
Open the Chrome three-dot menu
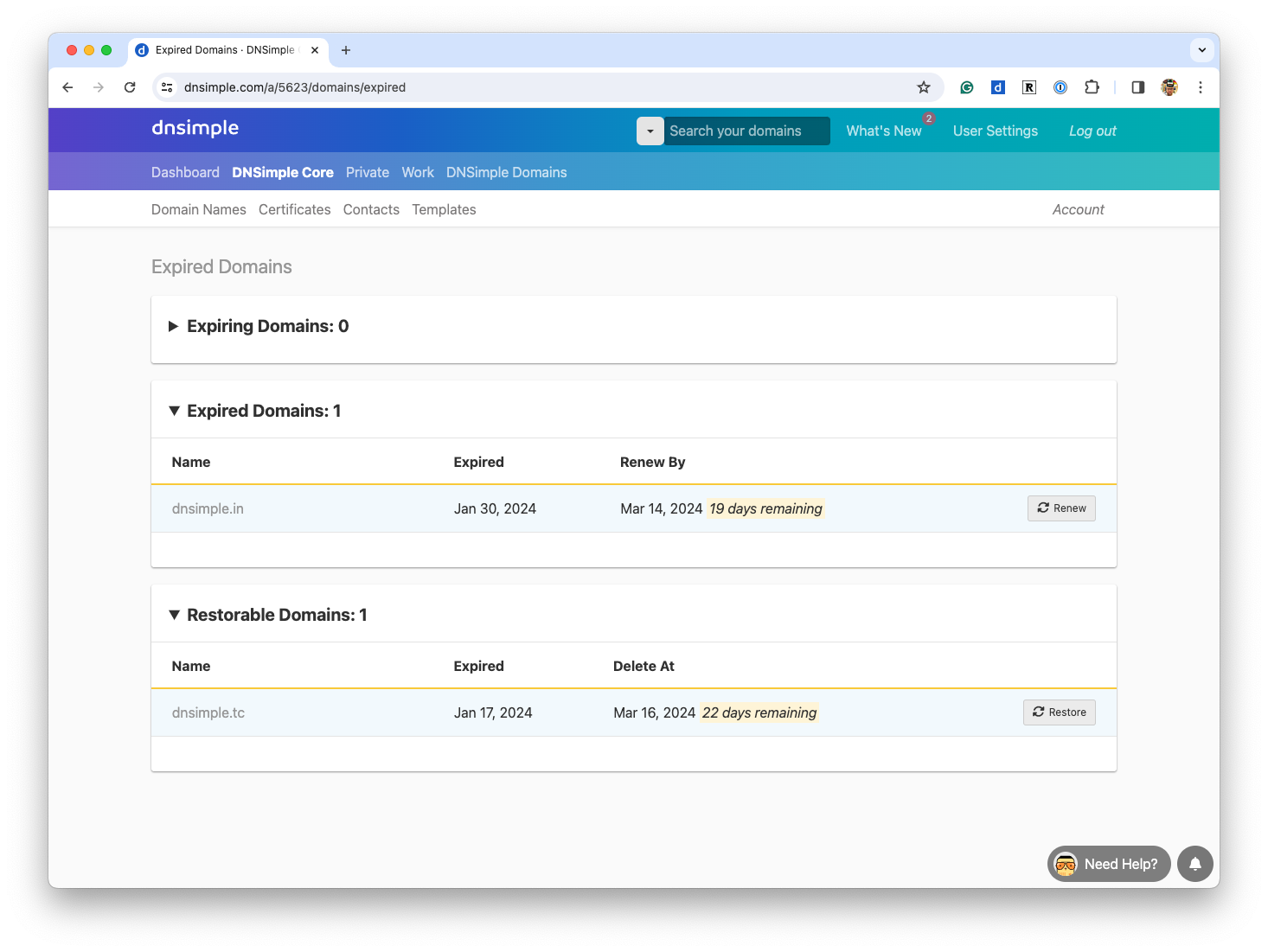1201,87
